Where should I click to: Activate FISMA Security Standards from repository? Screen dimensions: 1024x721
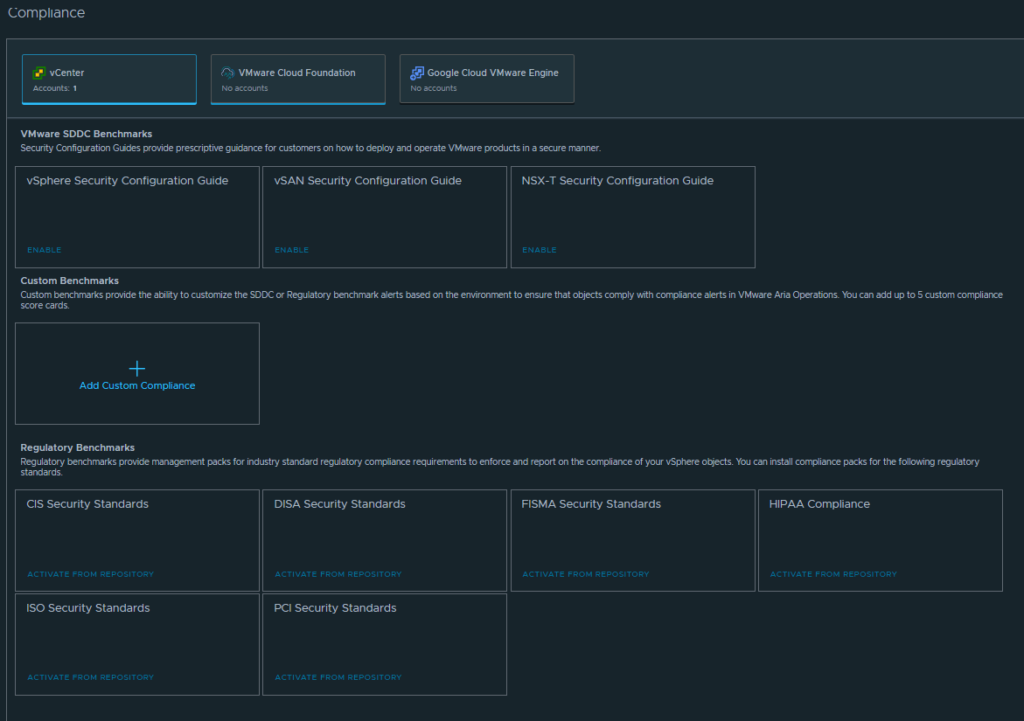pyautogui.click(x=586, y=574)
